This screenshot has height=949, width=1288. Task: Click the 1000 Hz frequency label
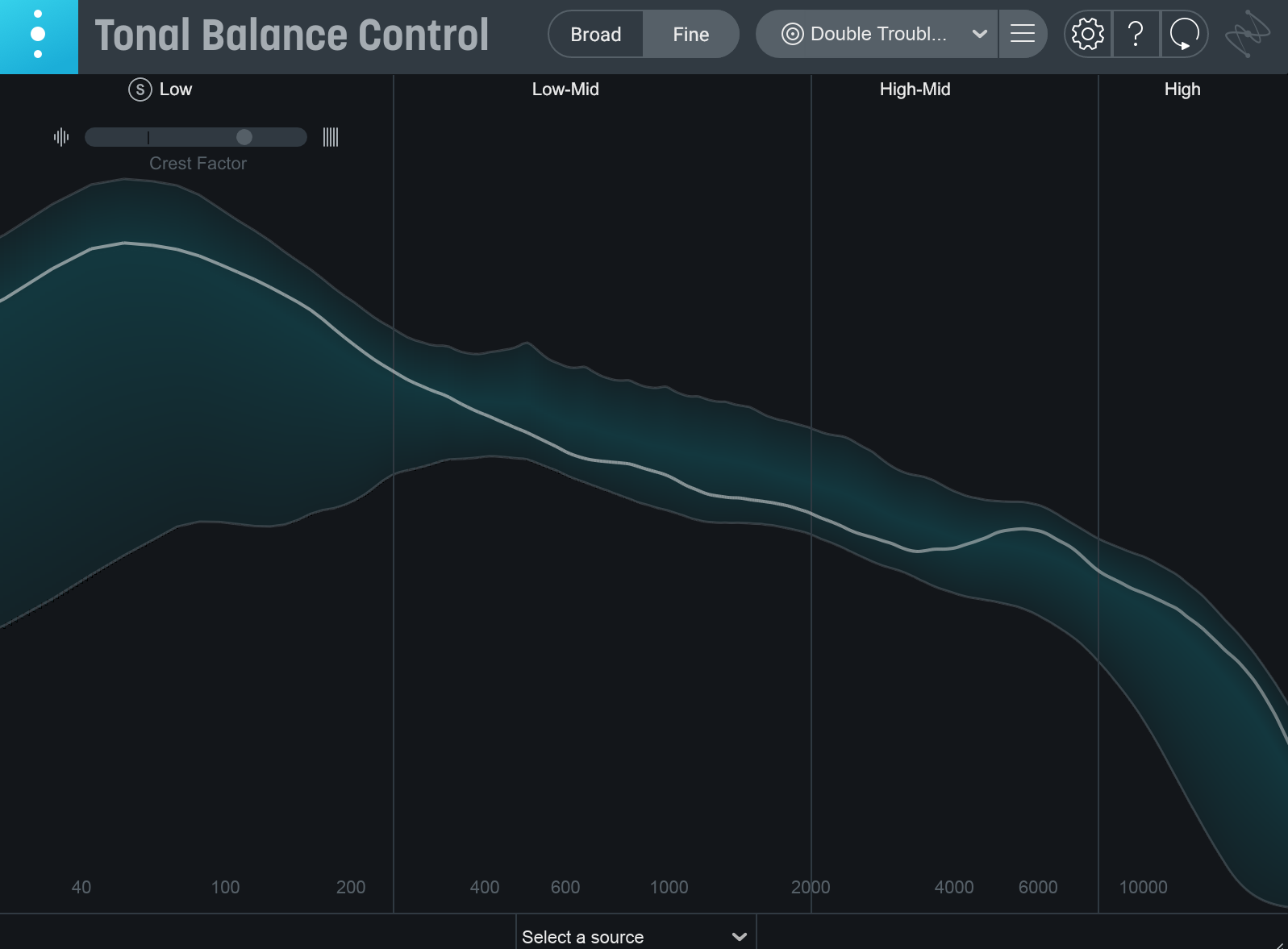tap(669, 888)
